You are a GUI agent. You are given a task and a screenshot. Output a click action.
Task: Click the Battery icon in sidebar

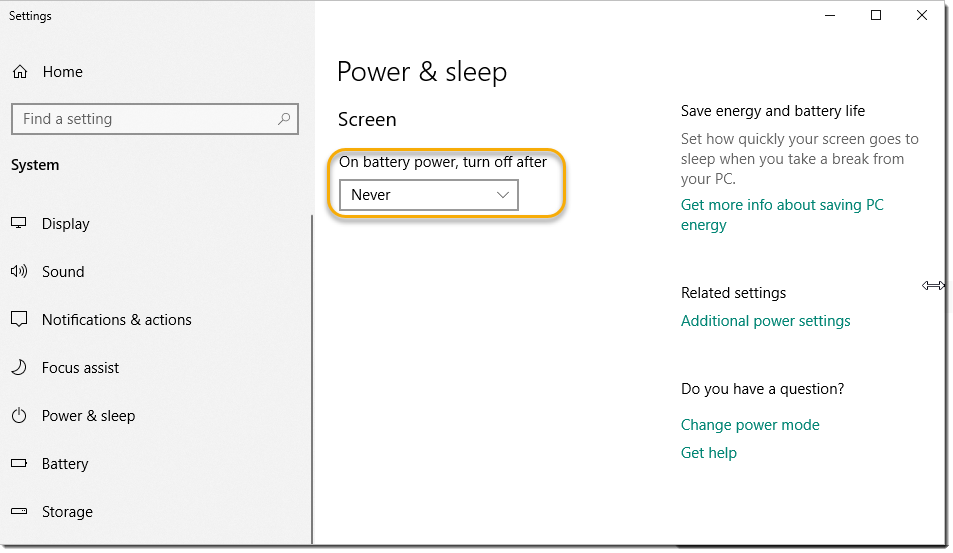click(19, 463)
